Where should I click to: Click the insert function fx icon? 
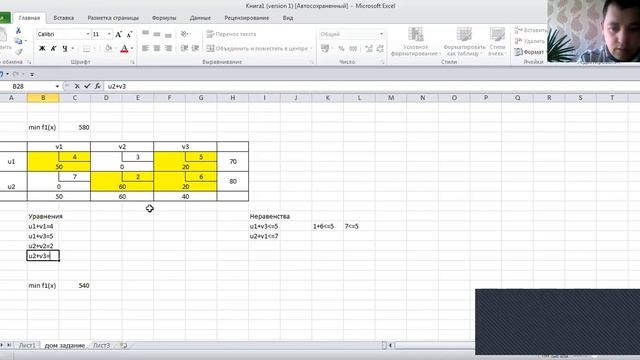pyautogui.click(x=98, y=86)
